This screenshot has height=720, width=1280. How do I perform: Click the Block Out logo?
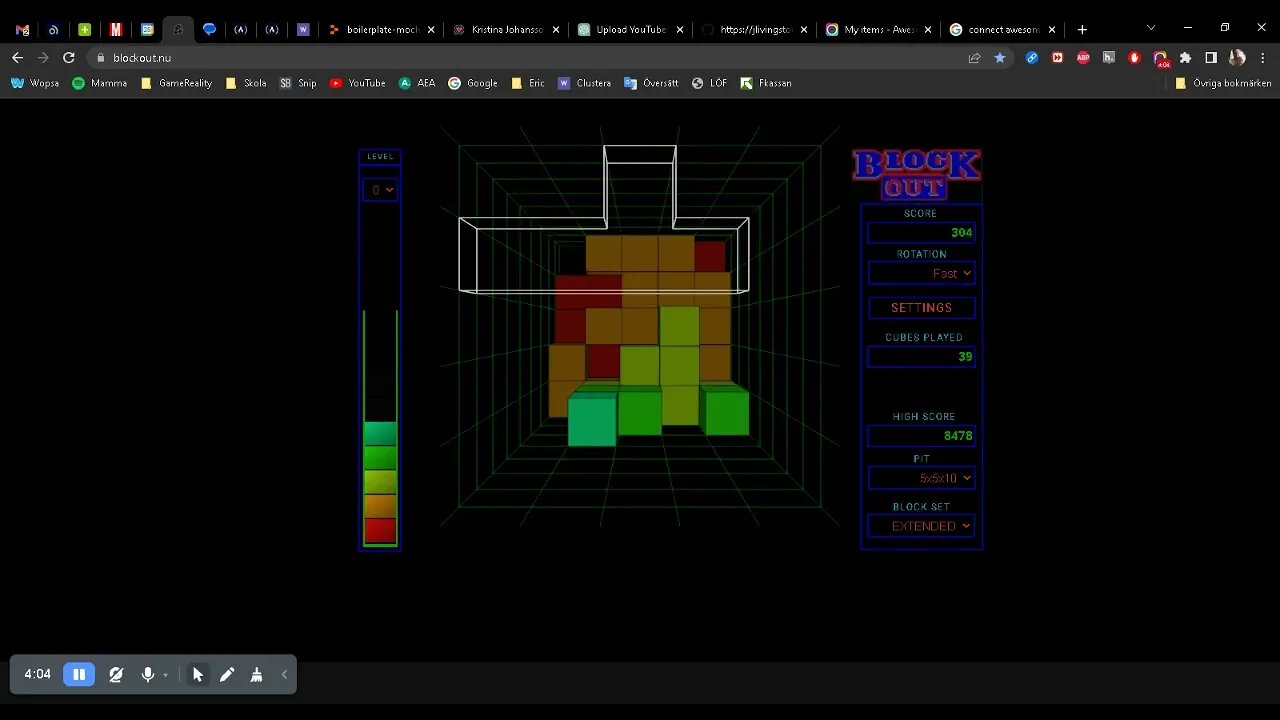(916, 174)
